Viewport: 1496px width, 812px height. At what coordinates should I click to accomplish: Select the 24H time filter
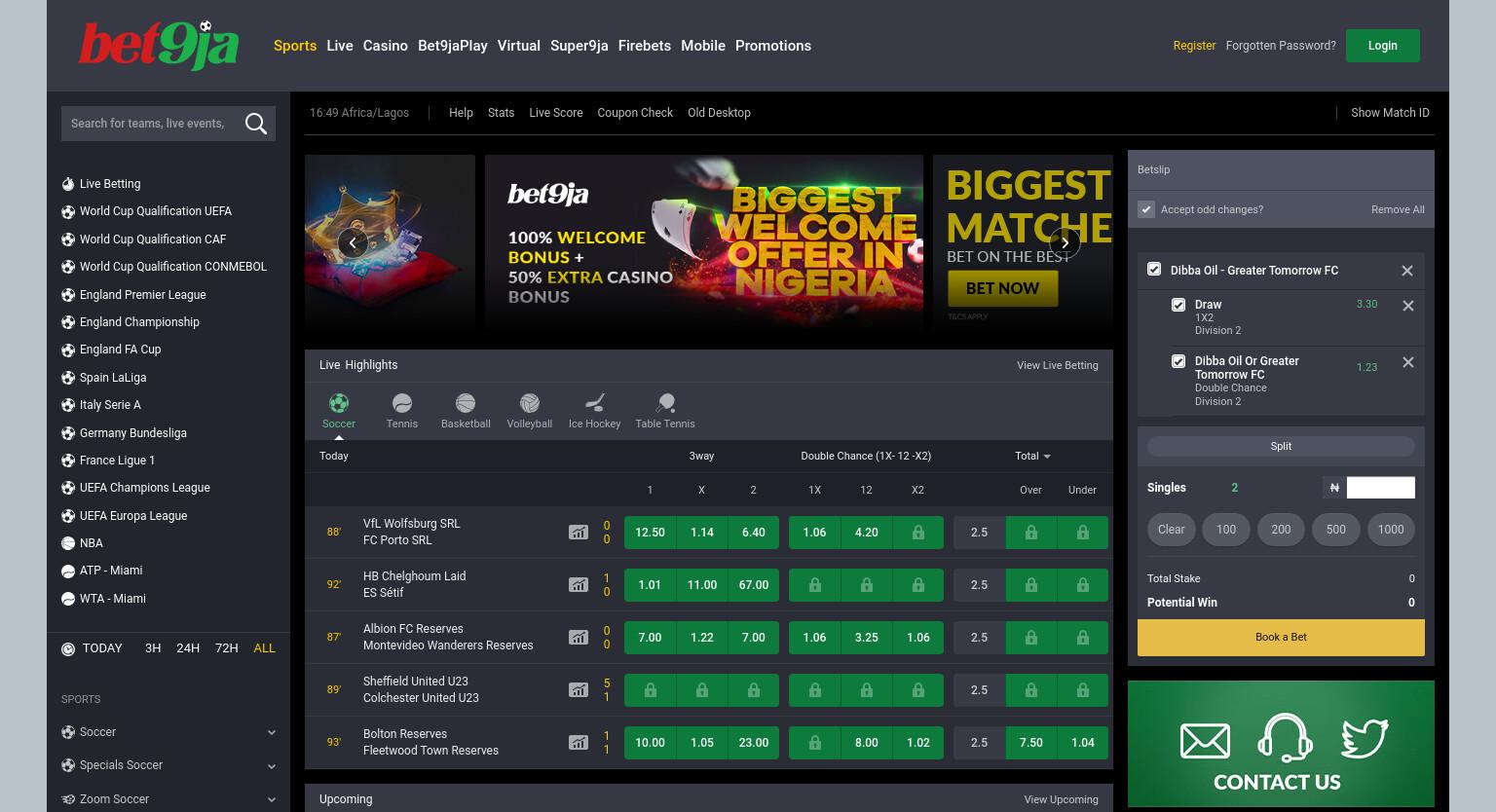point(188,648)
